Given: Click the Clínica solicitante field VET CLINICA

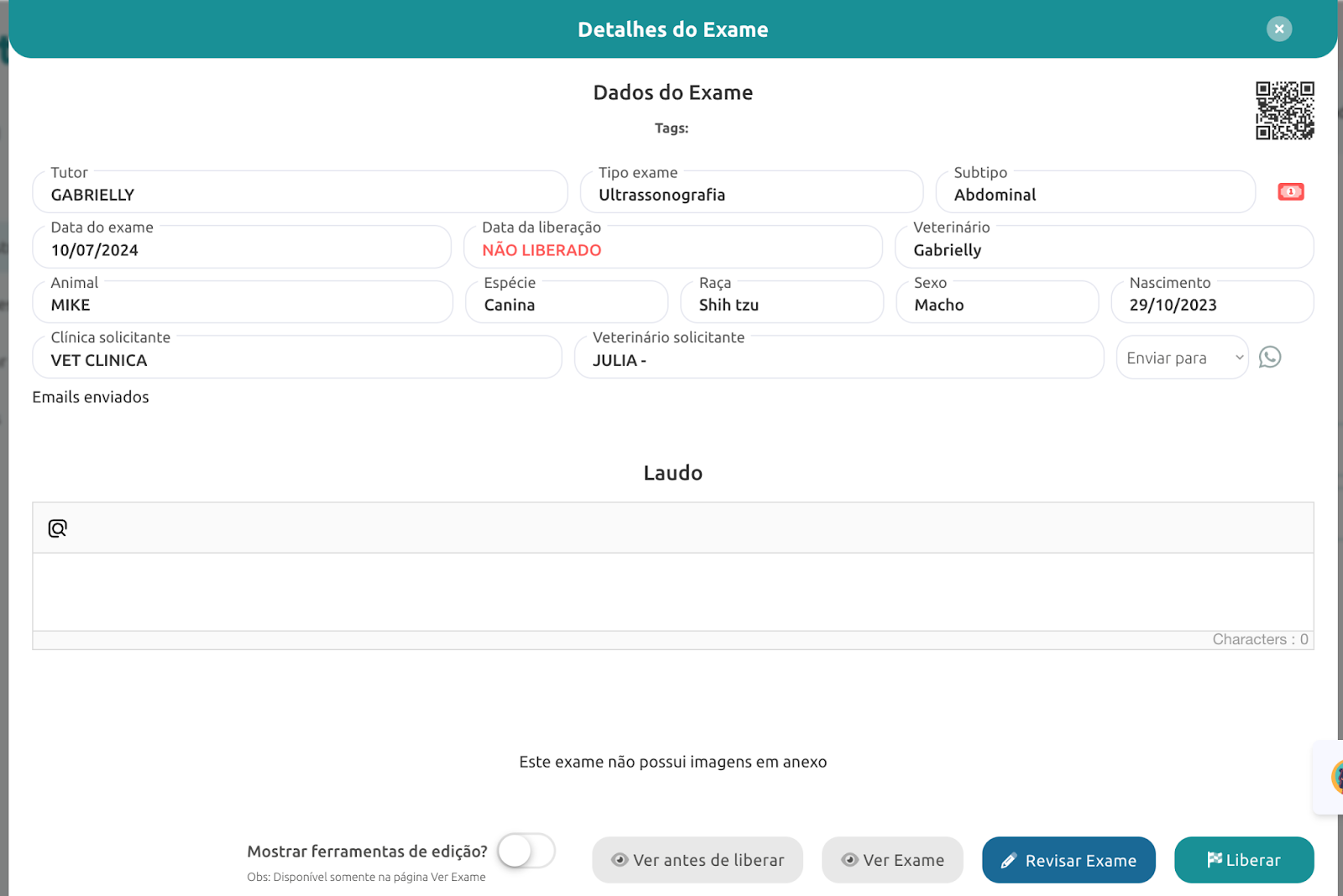Looking at the screenshot, I should pyautogui.click(x=297, y=357).
